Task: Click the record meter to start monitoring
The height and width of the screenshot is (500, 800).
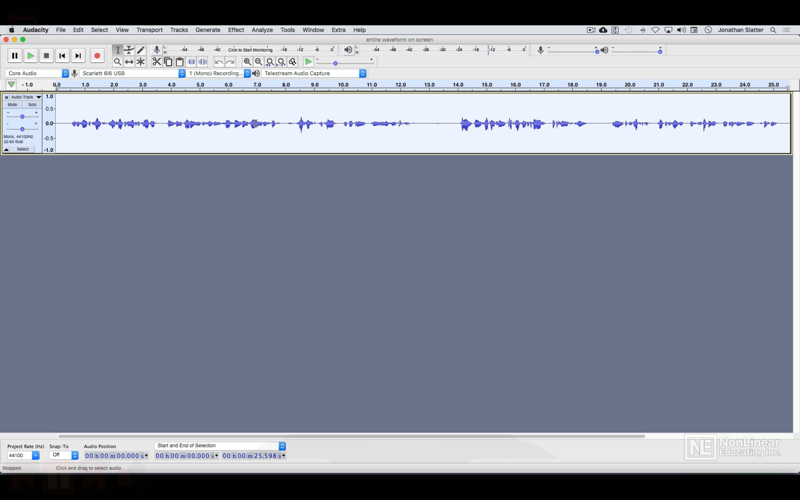Action: (250, 49)
